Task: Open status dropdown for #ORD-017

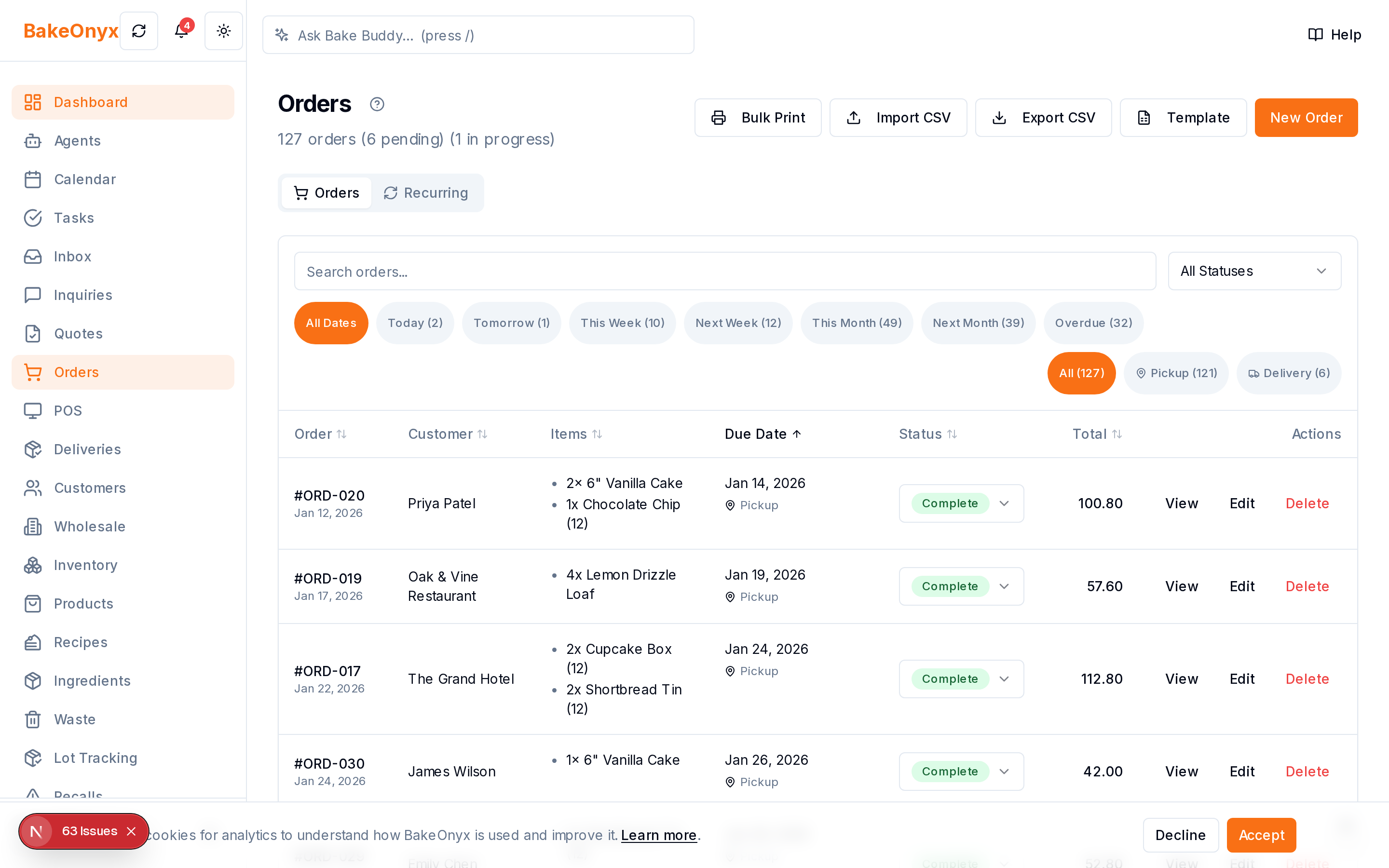Action: (x=961, y=679)
